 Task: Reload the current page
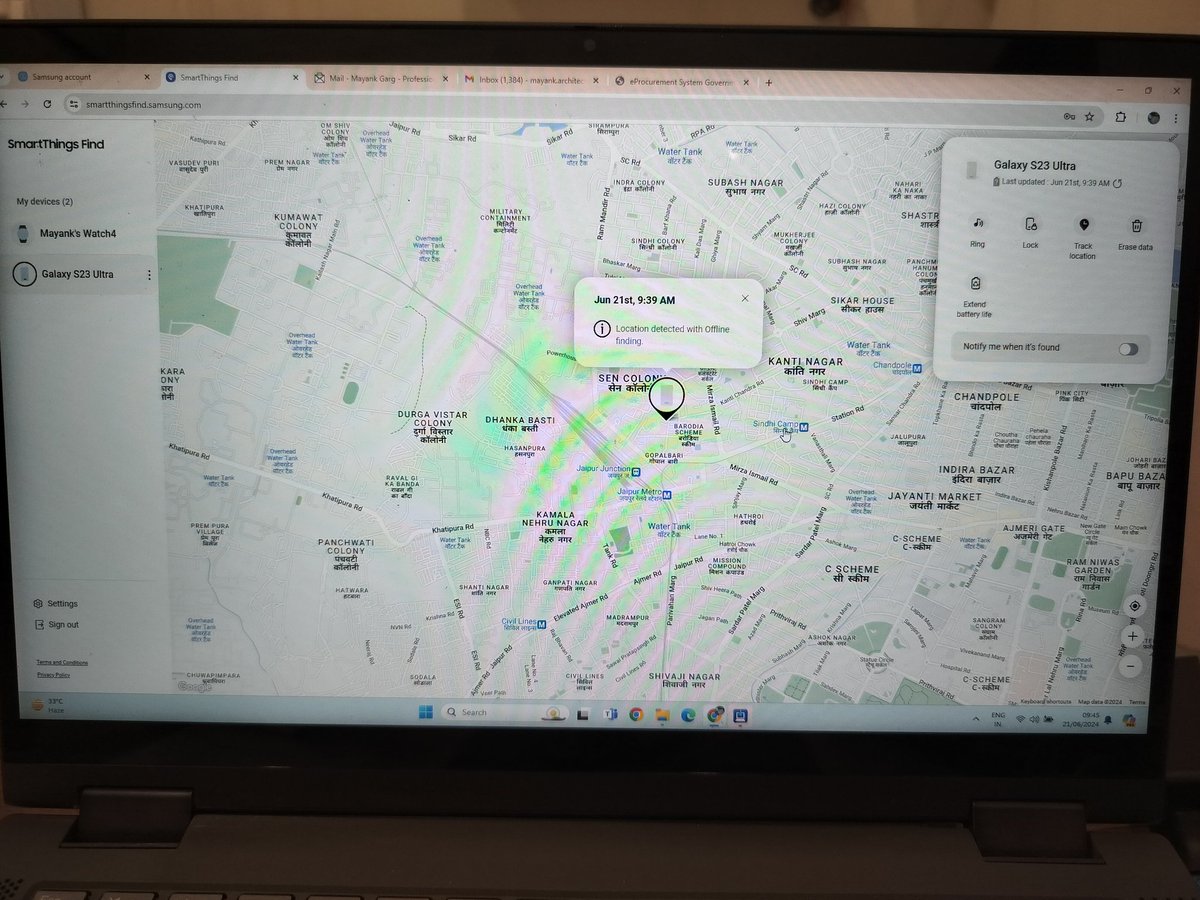tap(47, 104)
